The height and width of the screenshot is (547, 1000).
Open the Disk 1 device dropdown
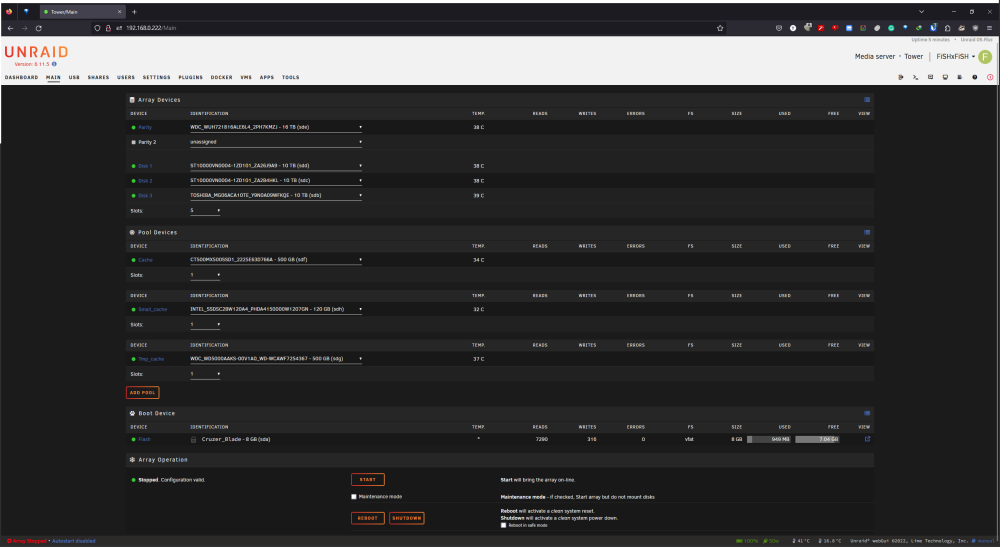[276, 165]
